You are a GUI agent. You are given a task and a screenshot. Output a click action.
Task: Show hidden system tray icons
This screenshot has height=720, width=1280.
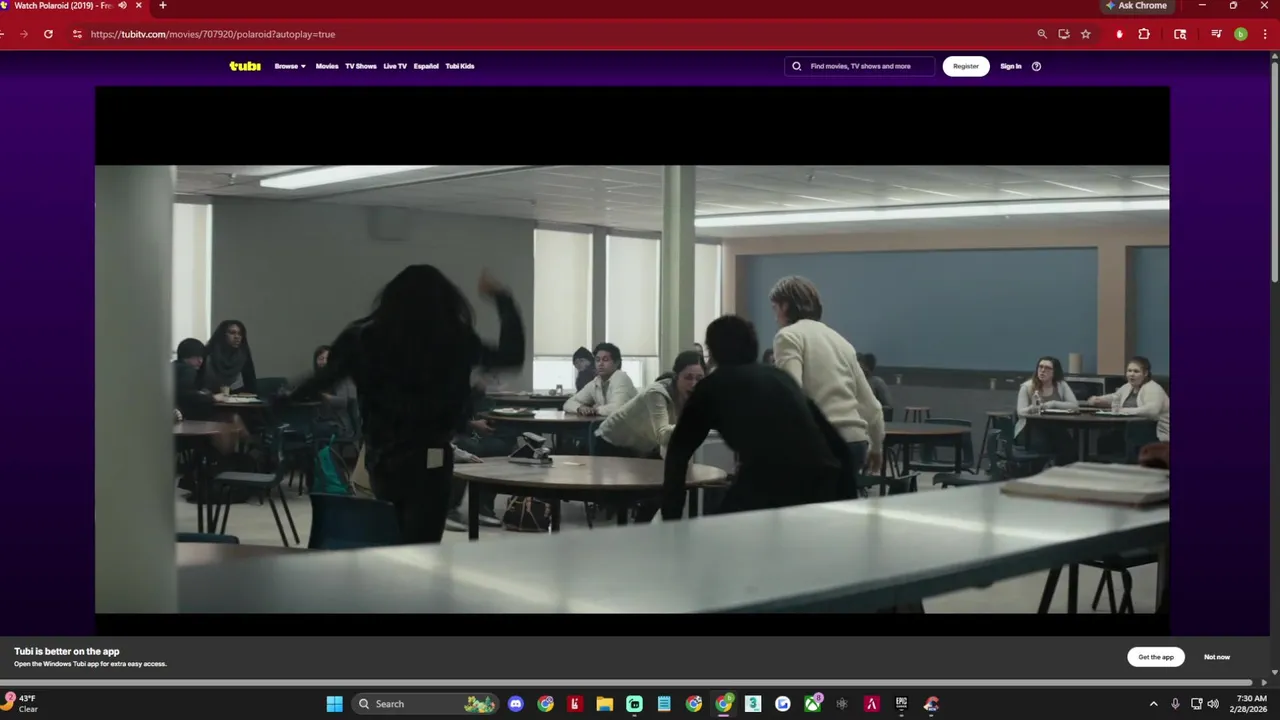click(1153, 704)
